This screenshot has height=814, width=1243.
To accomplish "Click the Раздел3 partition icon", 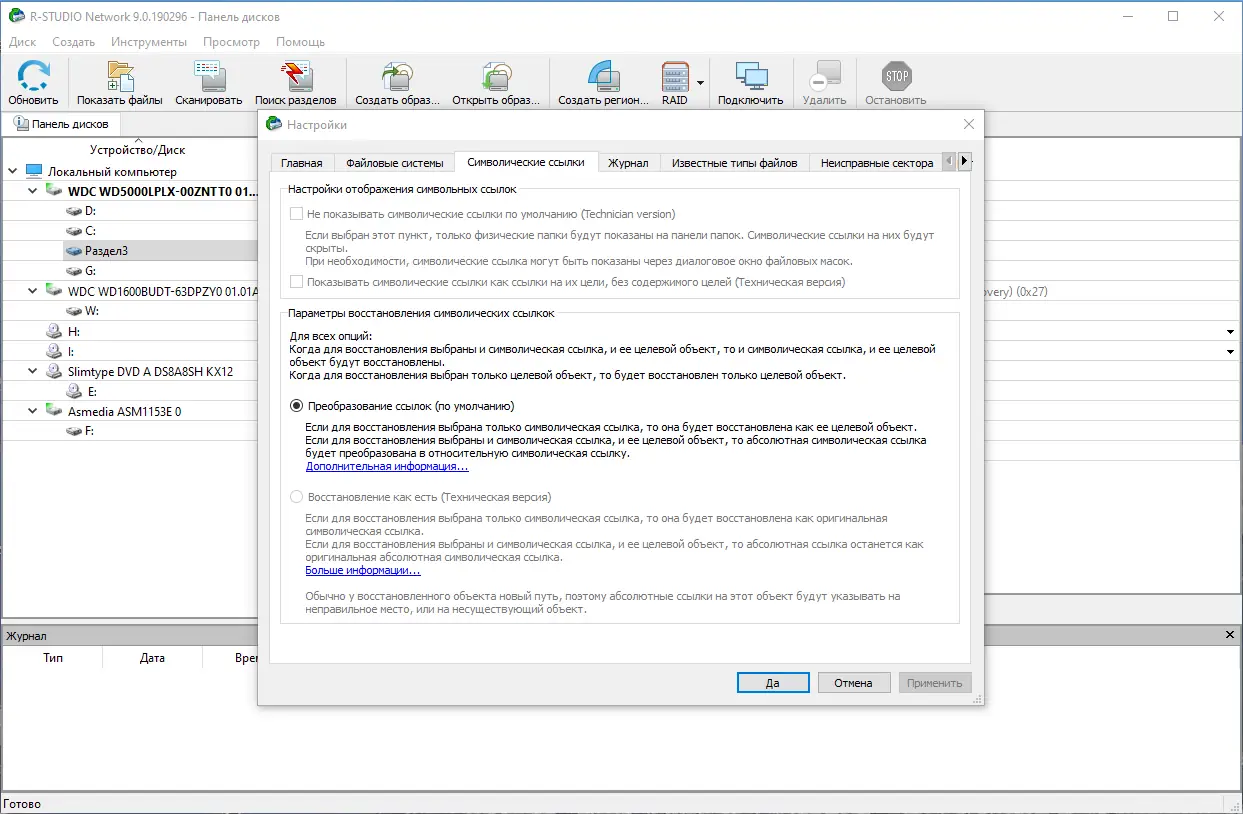I will pos(74,251).
